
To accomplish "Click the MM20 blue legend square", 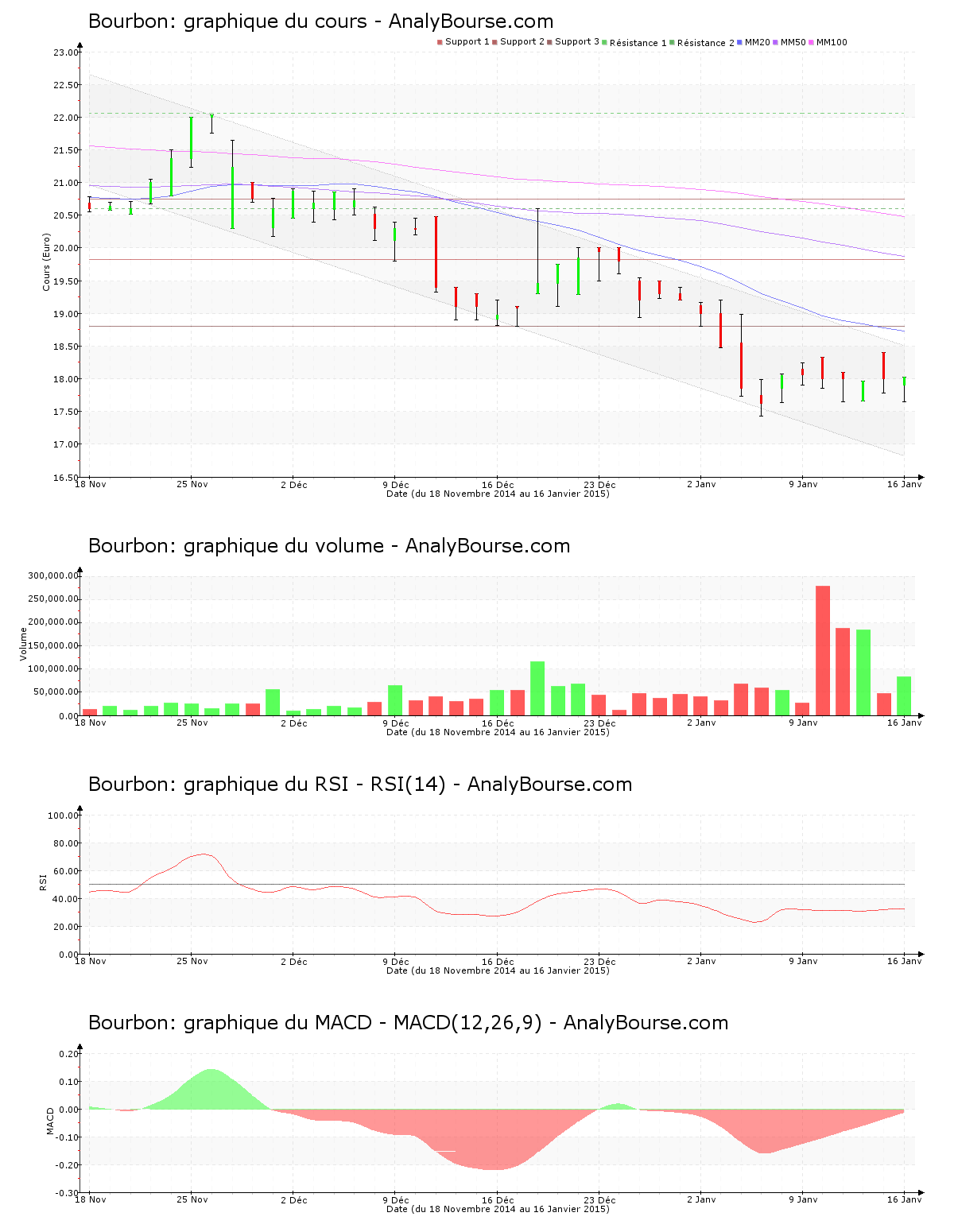I will click(739, 42).
